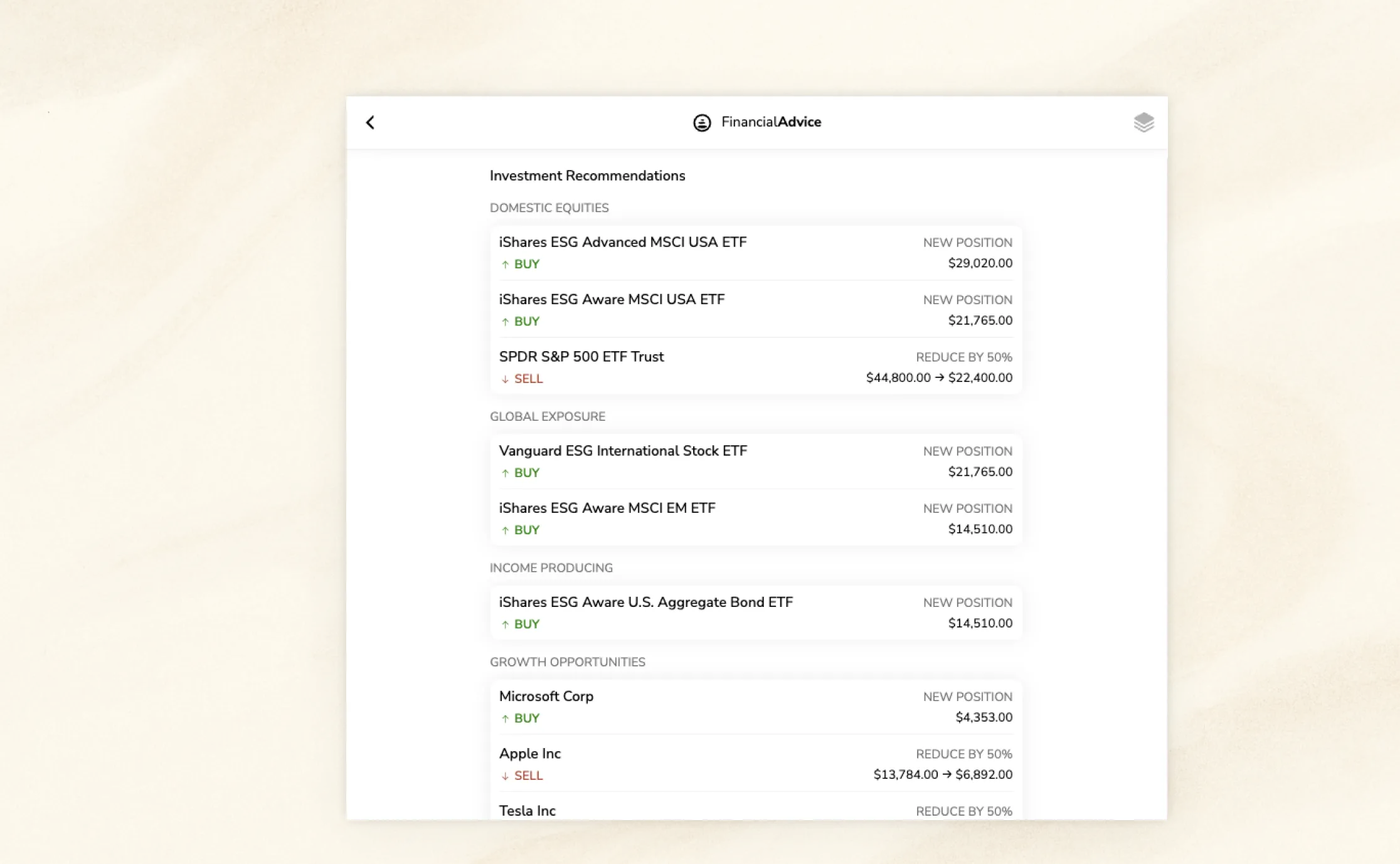Expand the DOMESTIC EQUITIES section
Image resolution: width=1400 pixels, height=864 pixels.
tap(549, 208)
